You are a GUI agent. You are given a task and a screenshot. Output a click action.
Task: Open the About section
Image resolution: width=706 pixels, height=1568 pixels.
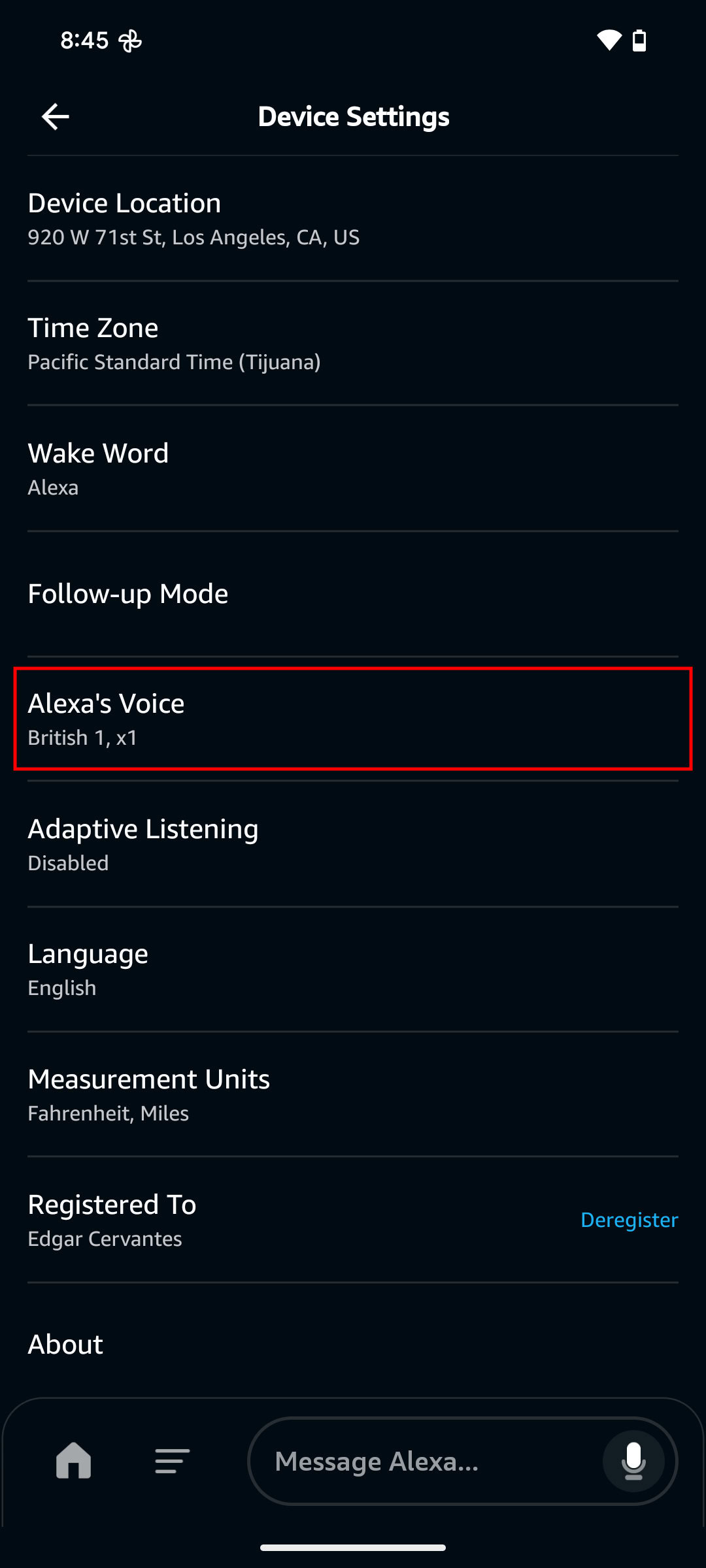(x=353, y=1344)
